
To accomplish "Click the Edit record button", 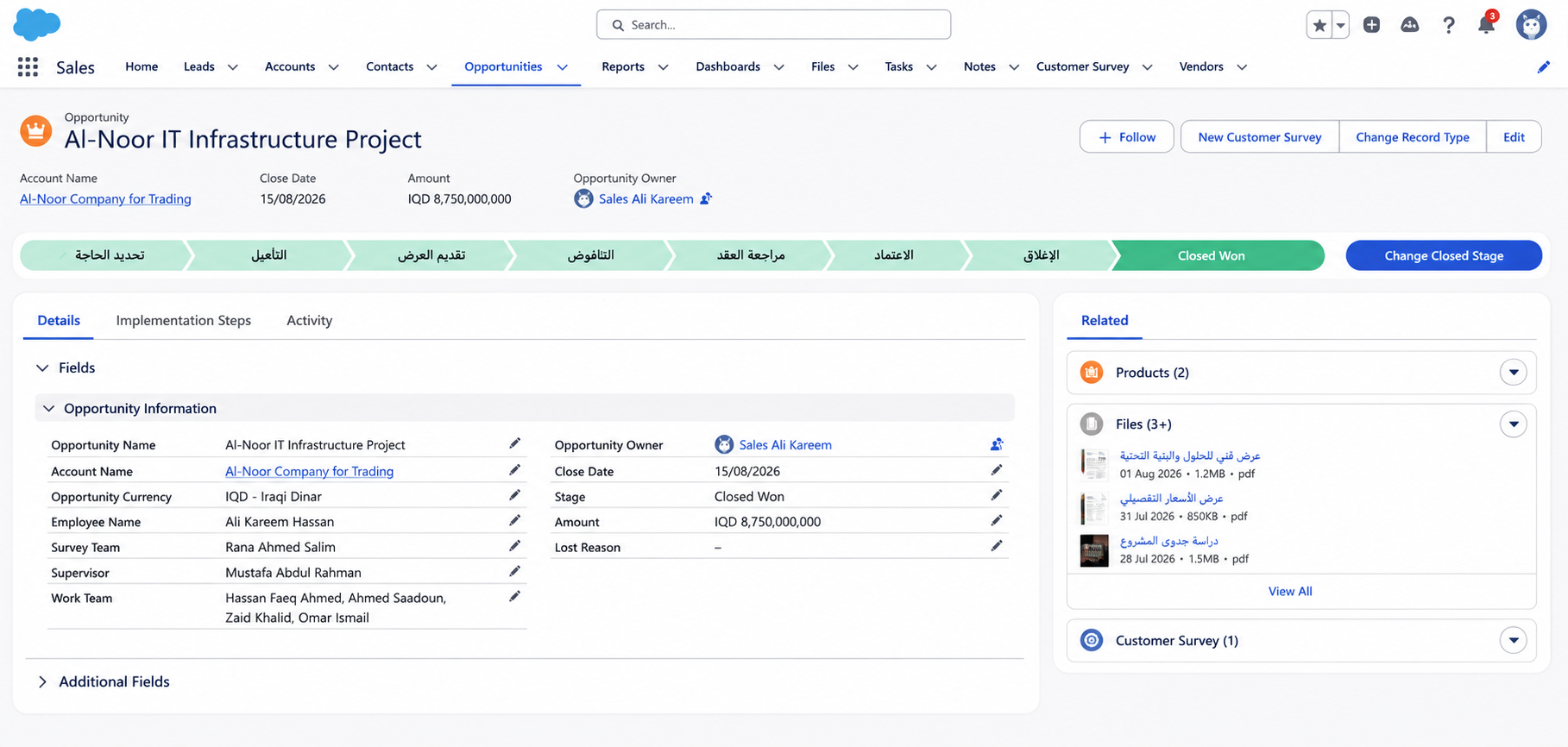I will [x=1514, y=136].
